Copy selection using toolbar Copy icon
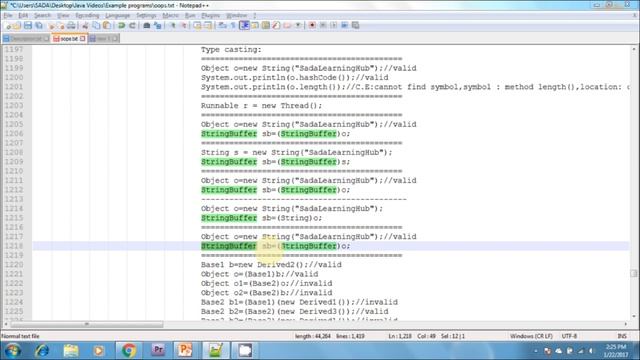 point(96,25)
